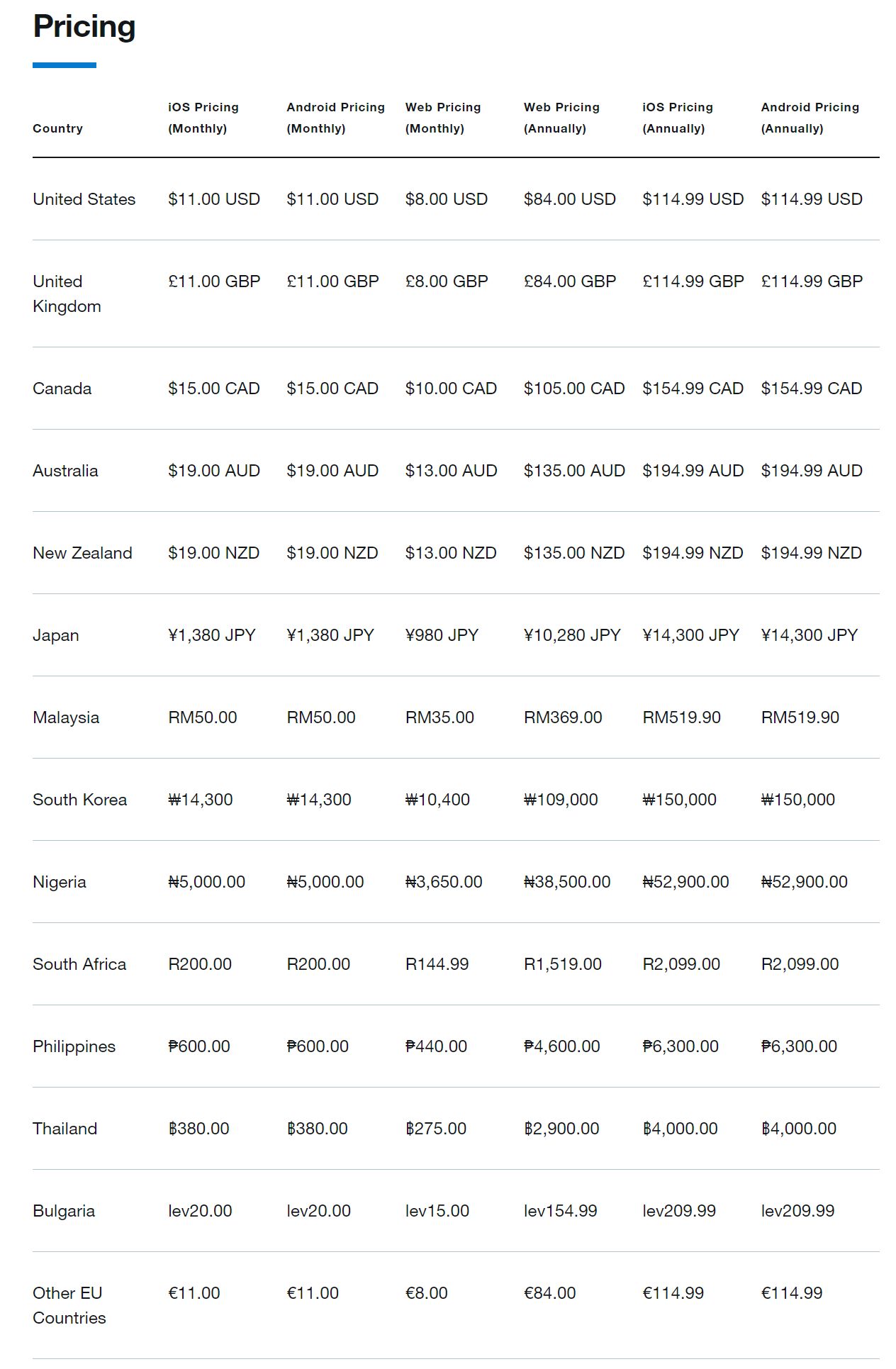The width and height of the screenshot is (896, 1369).
Task: Click the Pricing heading
Action: pyautogui.click(x=84, y=28)
